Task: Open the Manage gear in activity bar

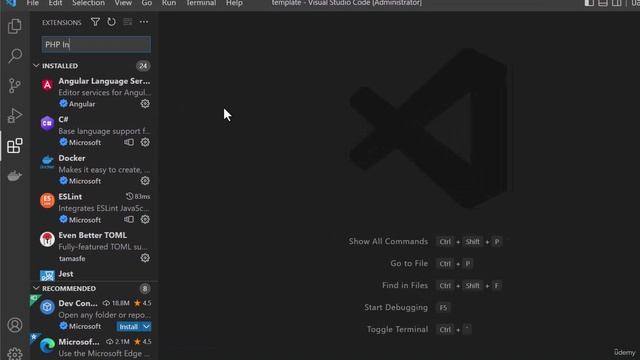Action: [x=15, y=353]
